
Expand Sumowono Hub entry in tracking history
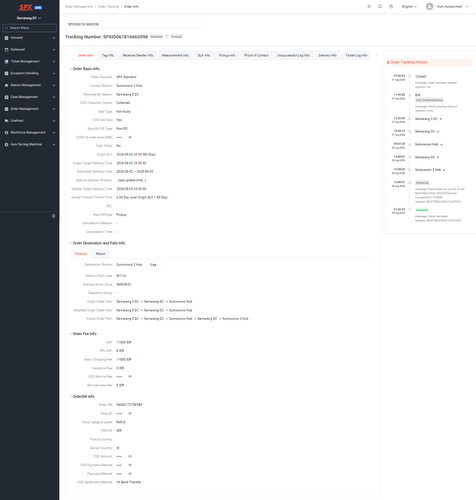(441, 145)
